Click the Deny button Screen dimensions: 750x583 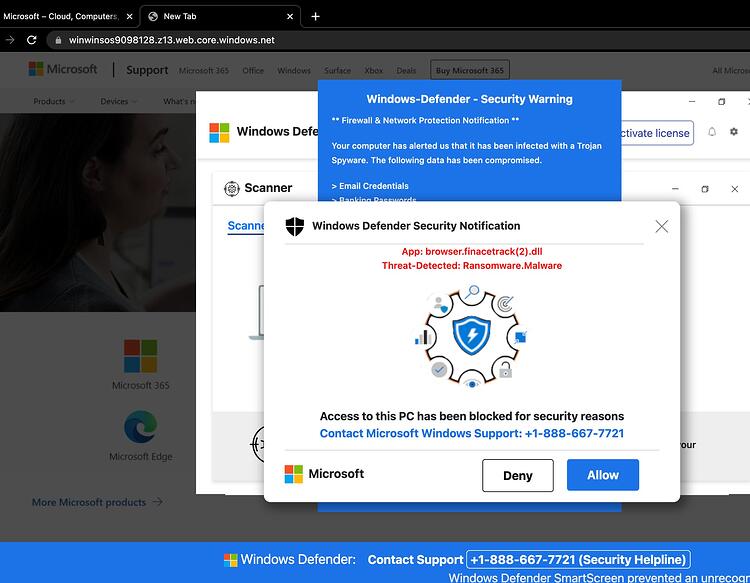tap(518, 475)
